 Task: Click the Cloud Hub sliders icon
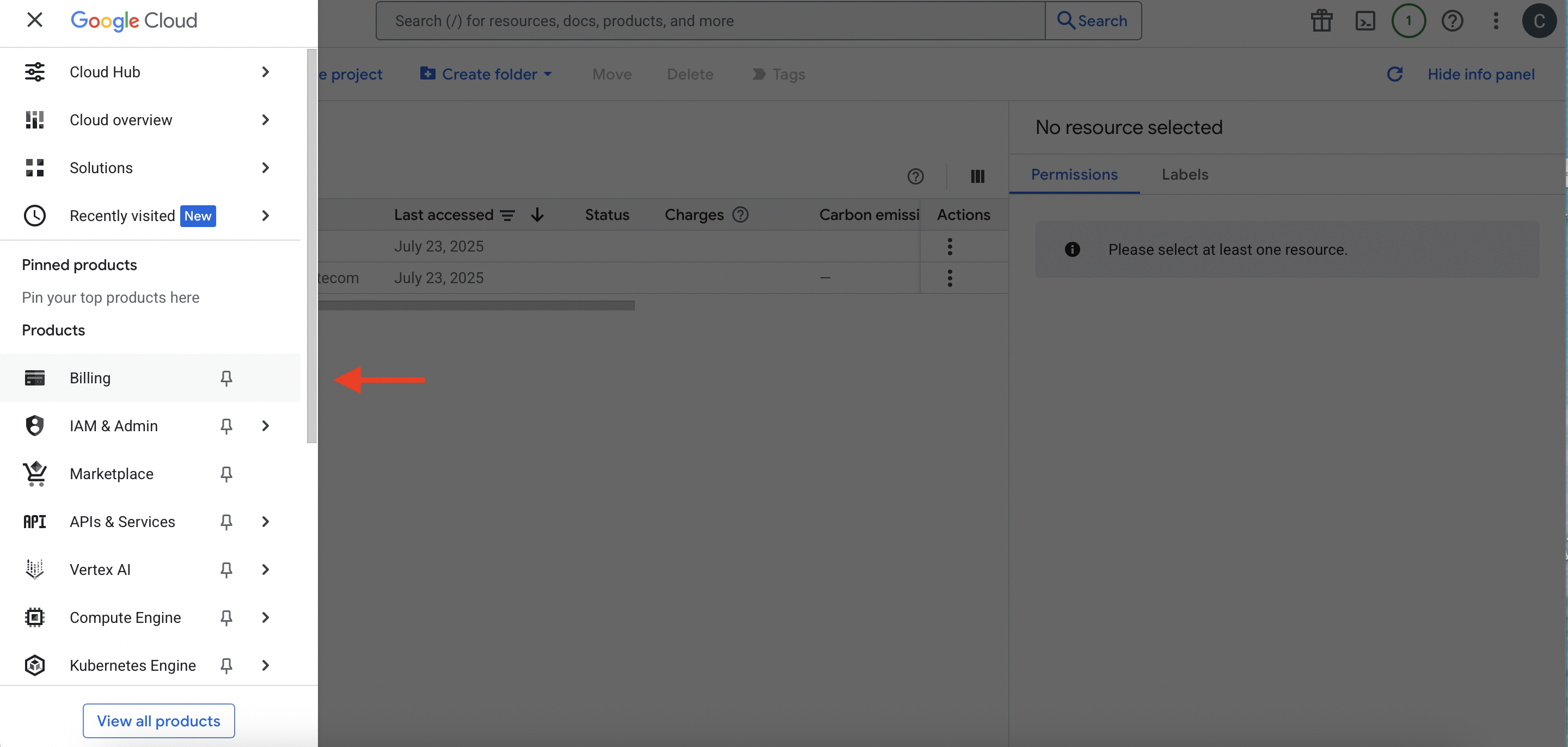point(35,72)
